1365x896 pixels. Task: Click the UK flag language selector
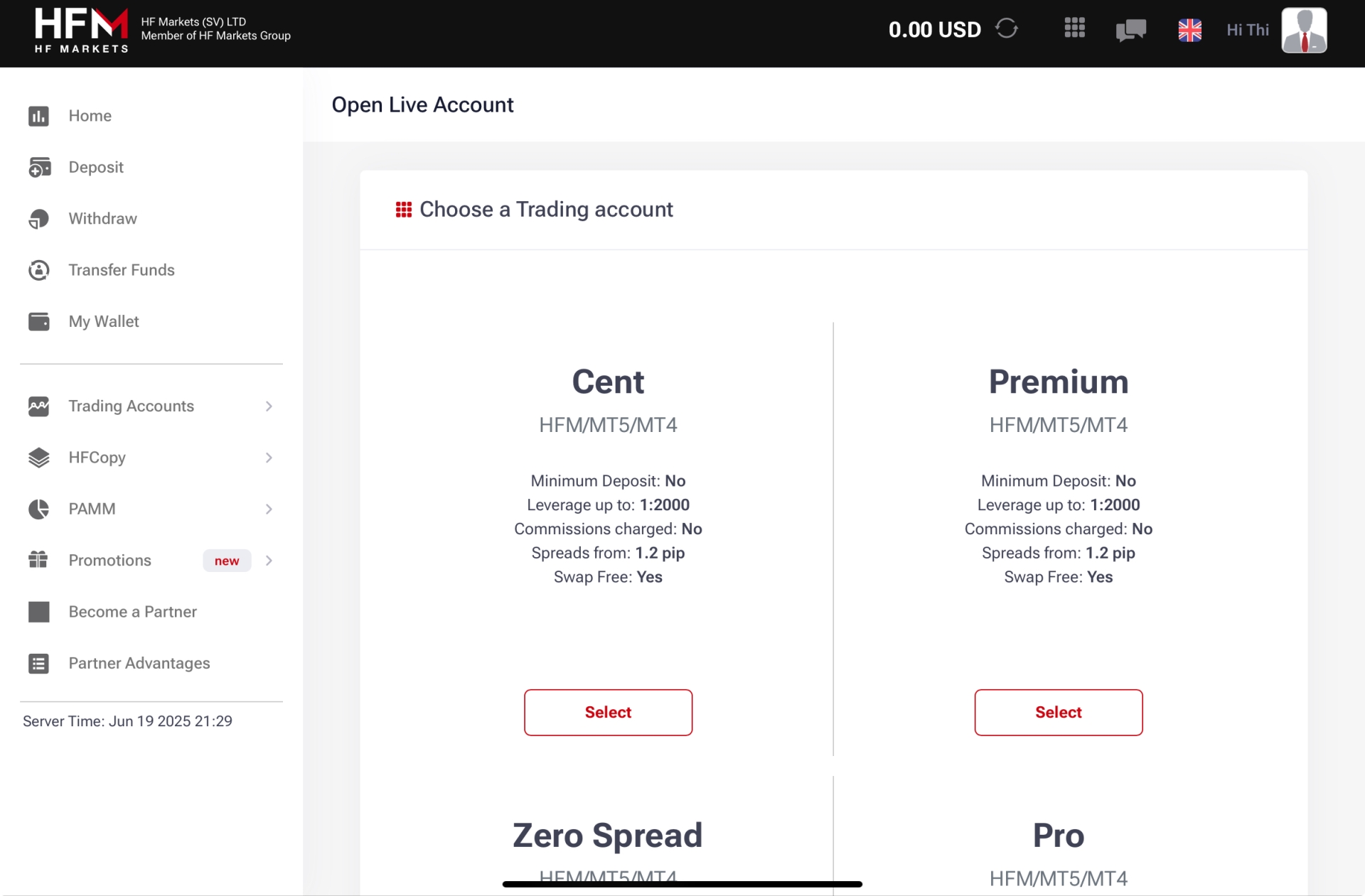click(1189, 30)
